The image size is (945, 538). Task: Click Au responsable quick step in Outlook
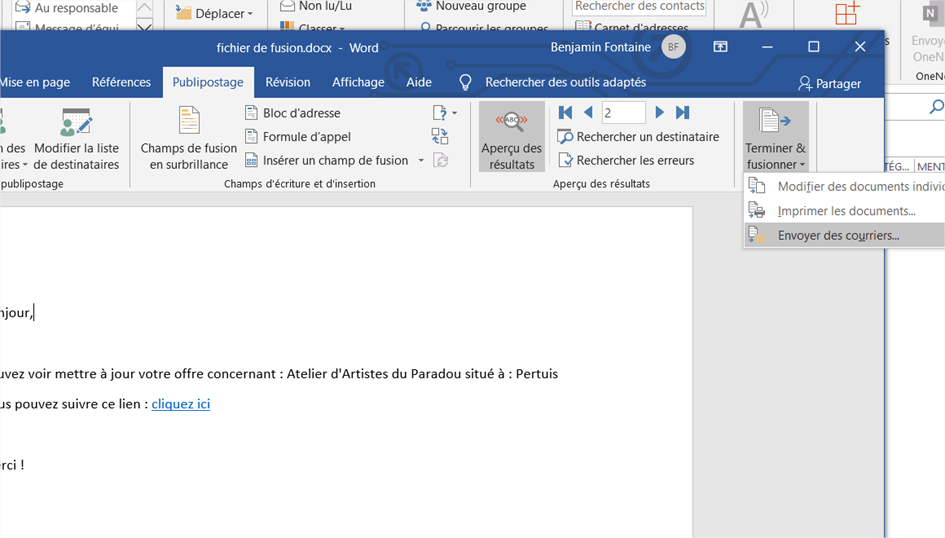tap(66, 8)
